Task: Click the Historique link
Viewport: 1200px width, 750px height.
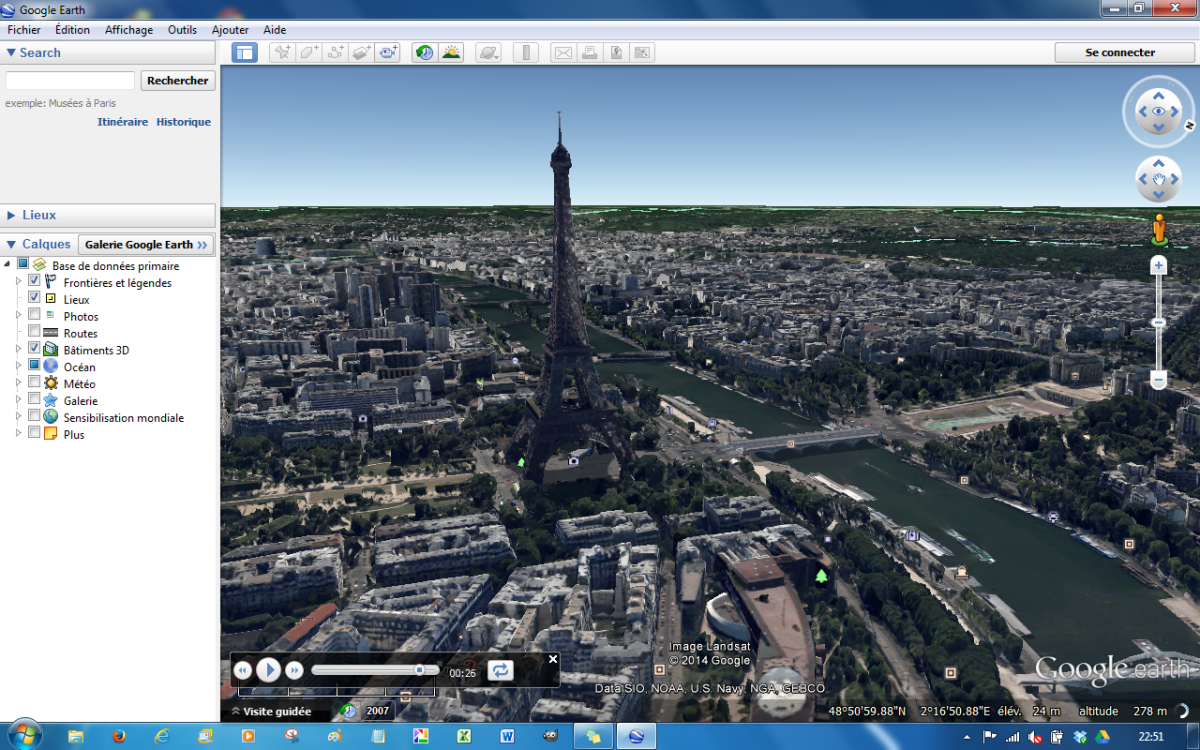Action: click(x=183, y=122)
